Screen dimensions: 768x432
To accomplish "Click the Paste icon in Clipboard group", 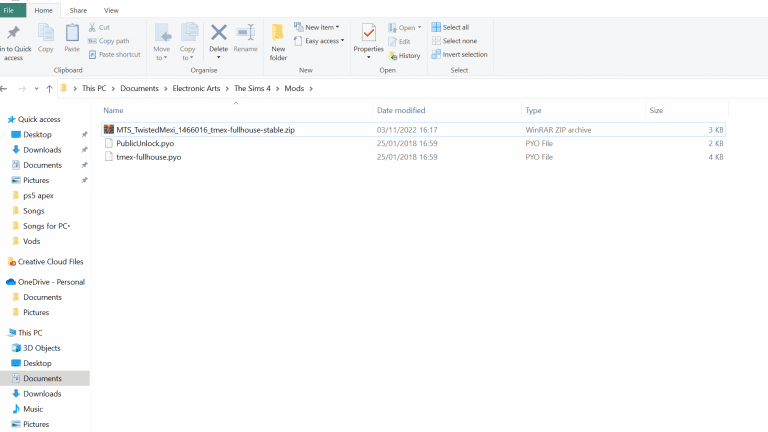I will pos(72,38).
